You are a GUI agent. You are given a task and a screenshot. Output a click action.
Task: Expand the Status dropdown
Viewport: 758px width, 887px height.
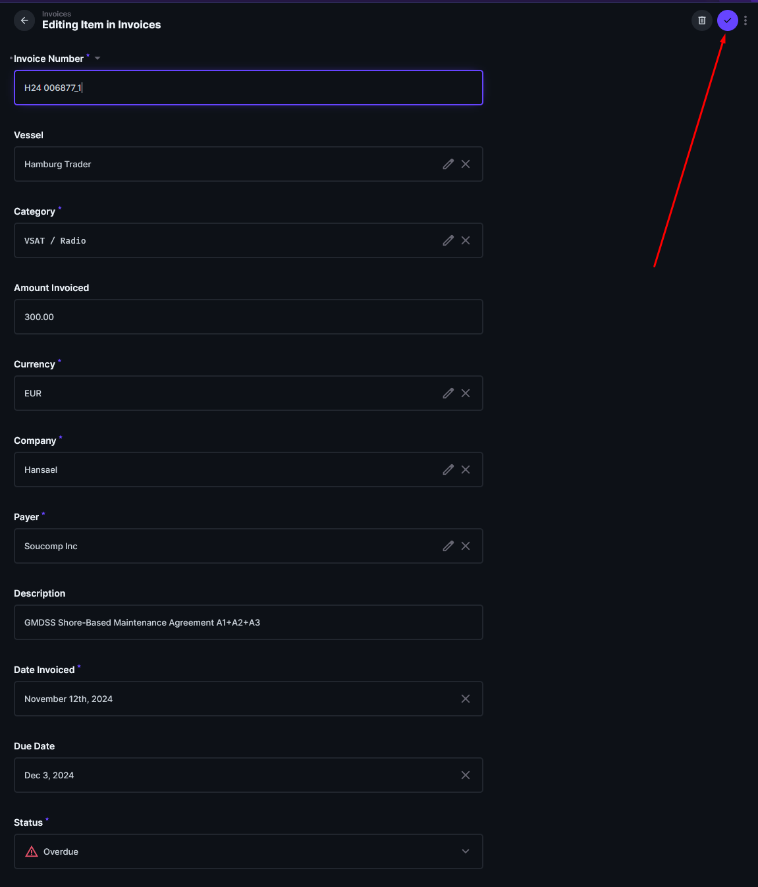click(465, 852)
